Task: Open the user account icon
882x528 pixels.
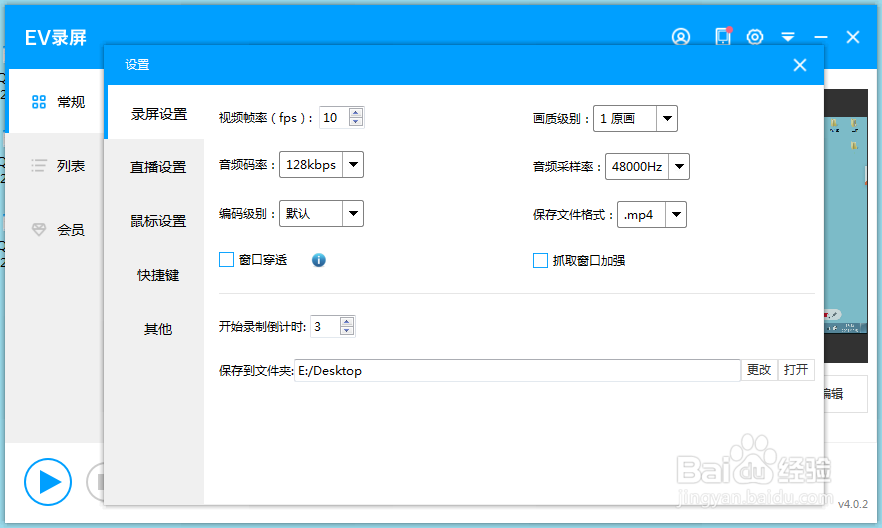Action: 681,37
